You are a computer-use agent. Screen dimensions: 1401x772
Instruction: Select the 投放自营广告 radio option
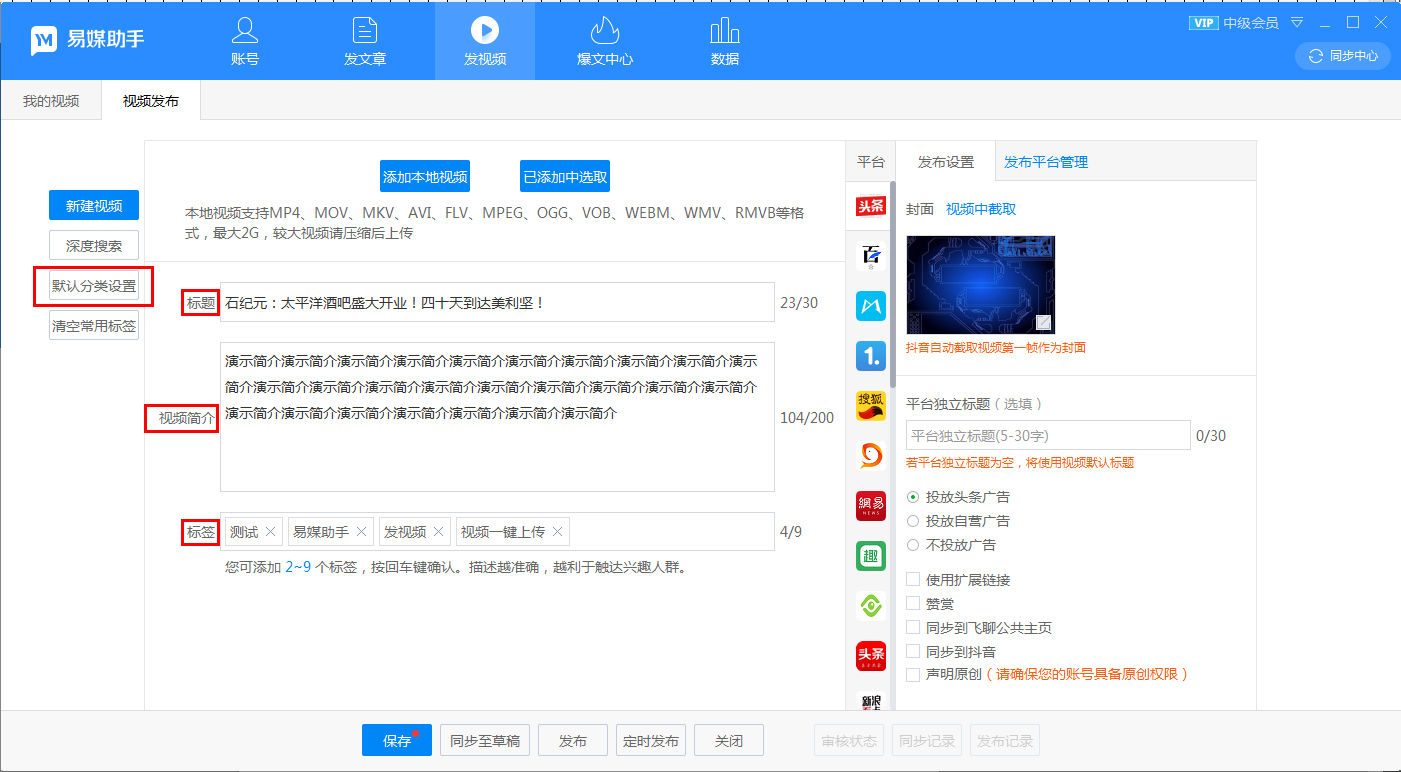(x=912, y=521)
